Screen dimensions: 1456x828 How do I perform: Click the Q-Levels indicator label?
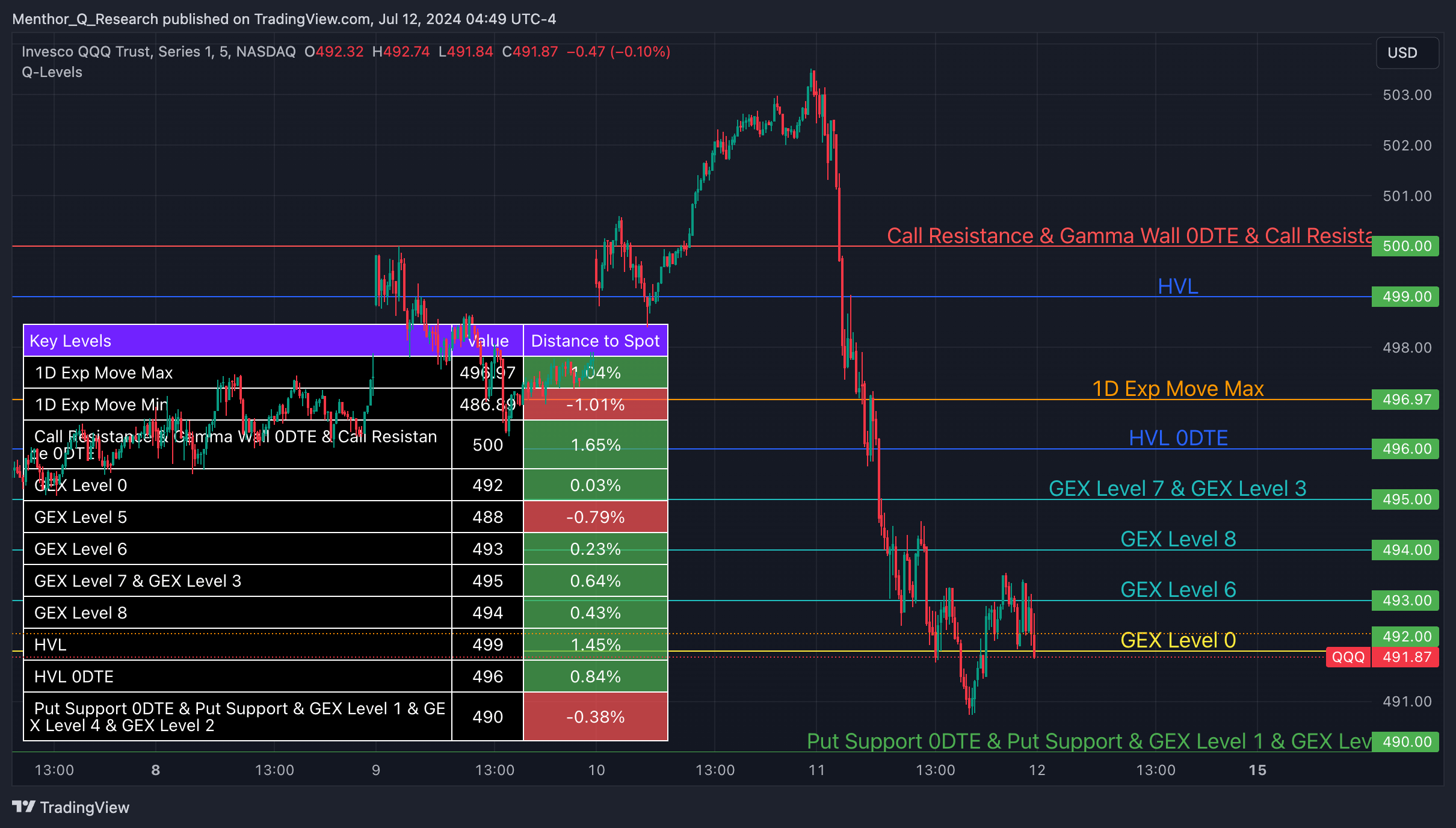(x=52, y=72)
